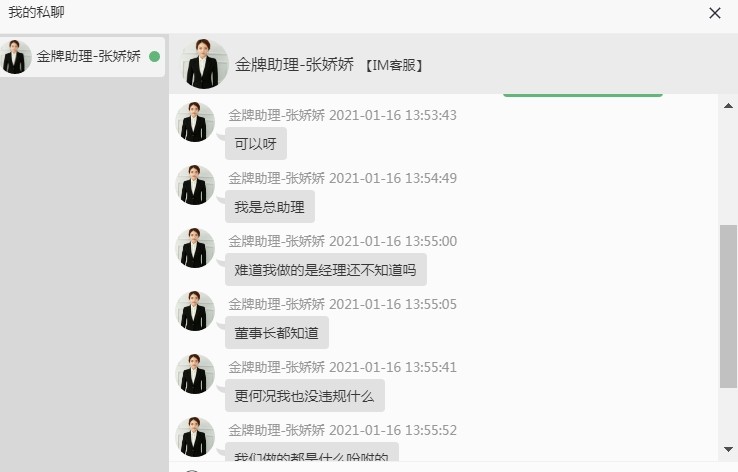Image resolution: width=738 pixels, height=472 pixels.
Task: Select 金牌助理-张娇娇 contact in sidebar
Action: 82,56
